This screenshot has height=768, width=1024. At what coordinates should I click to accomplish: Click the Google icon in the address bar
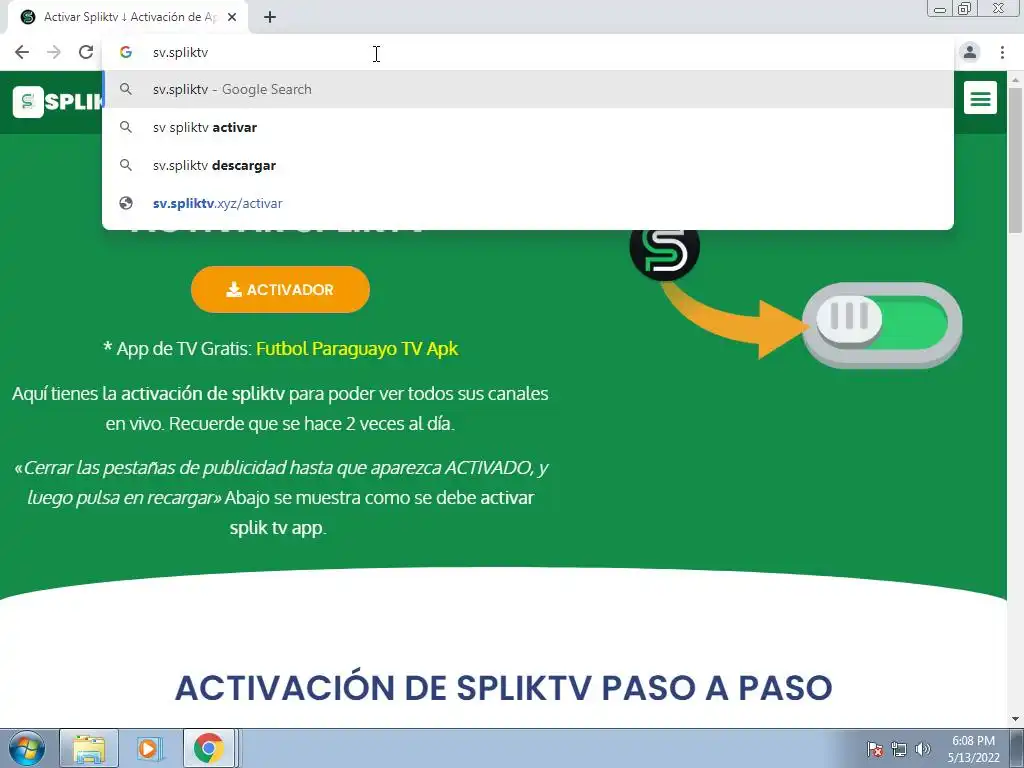(126, 52)
